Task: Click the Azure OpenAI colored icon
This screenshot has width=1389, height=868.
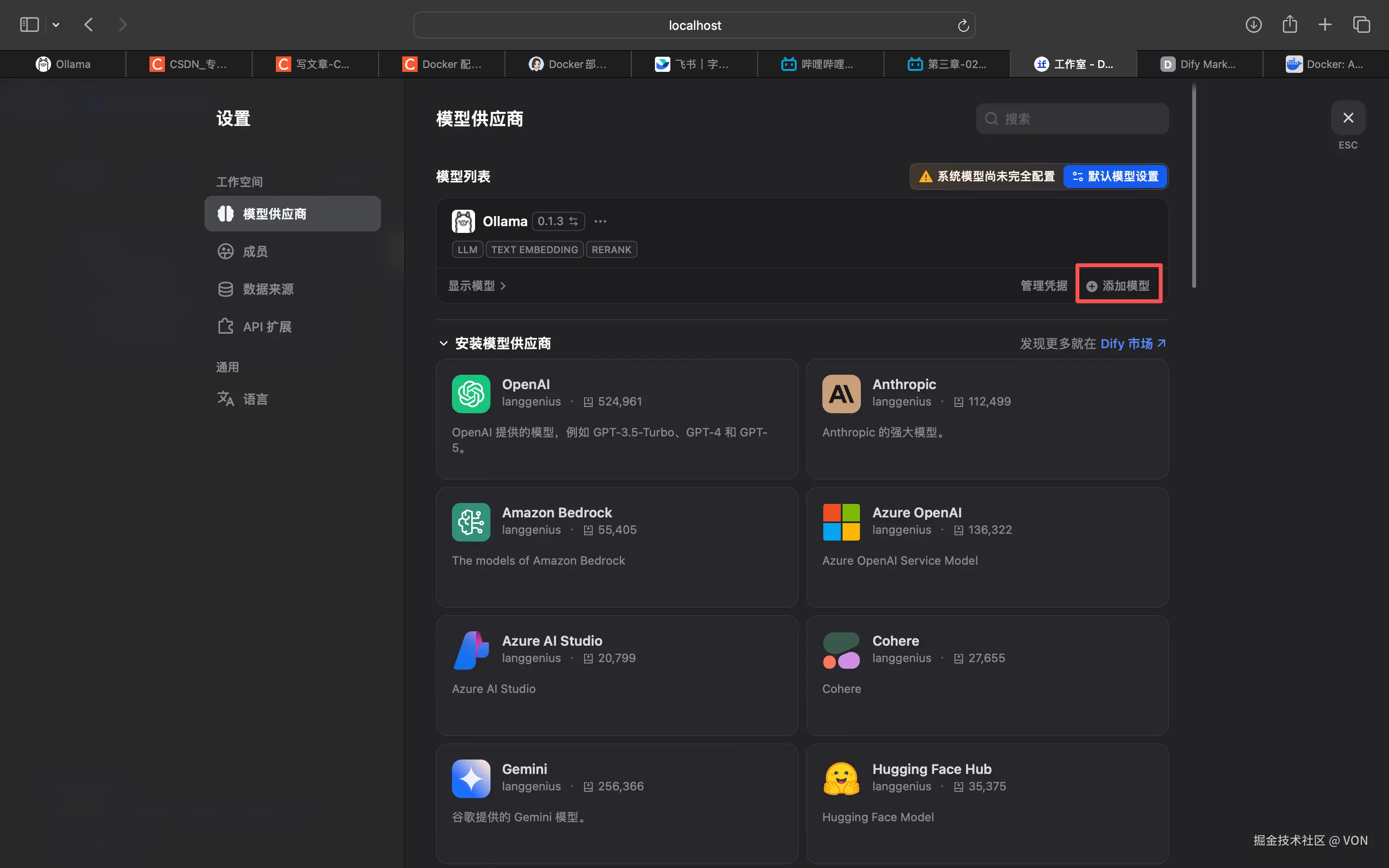Action: point(840,521)
